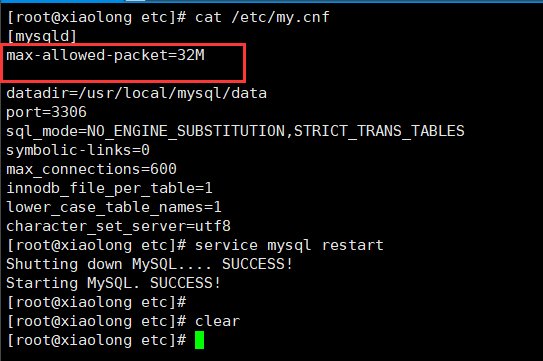The height and width of the screenshot is (361, 543).
Task: Click the 'Shutting down MySQL.... SUCCESS!' output
Action: coord(150,264)
